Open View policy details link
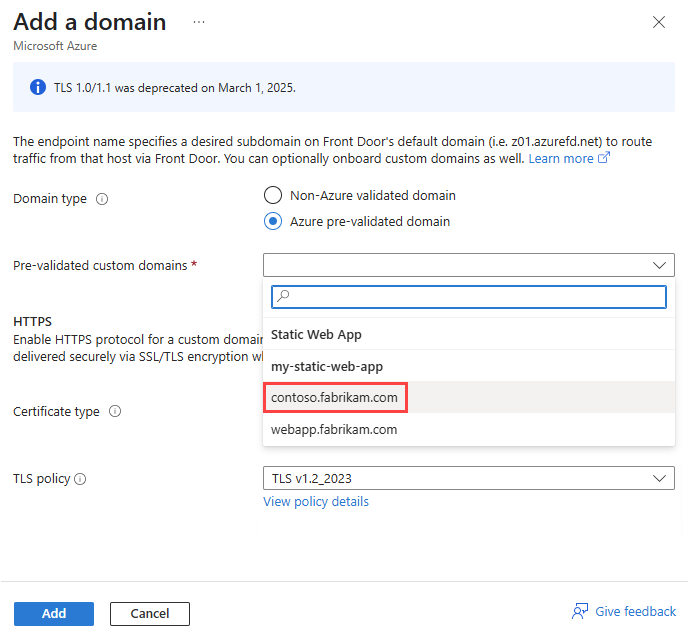 (316, 501)
